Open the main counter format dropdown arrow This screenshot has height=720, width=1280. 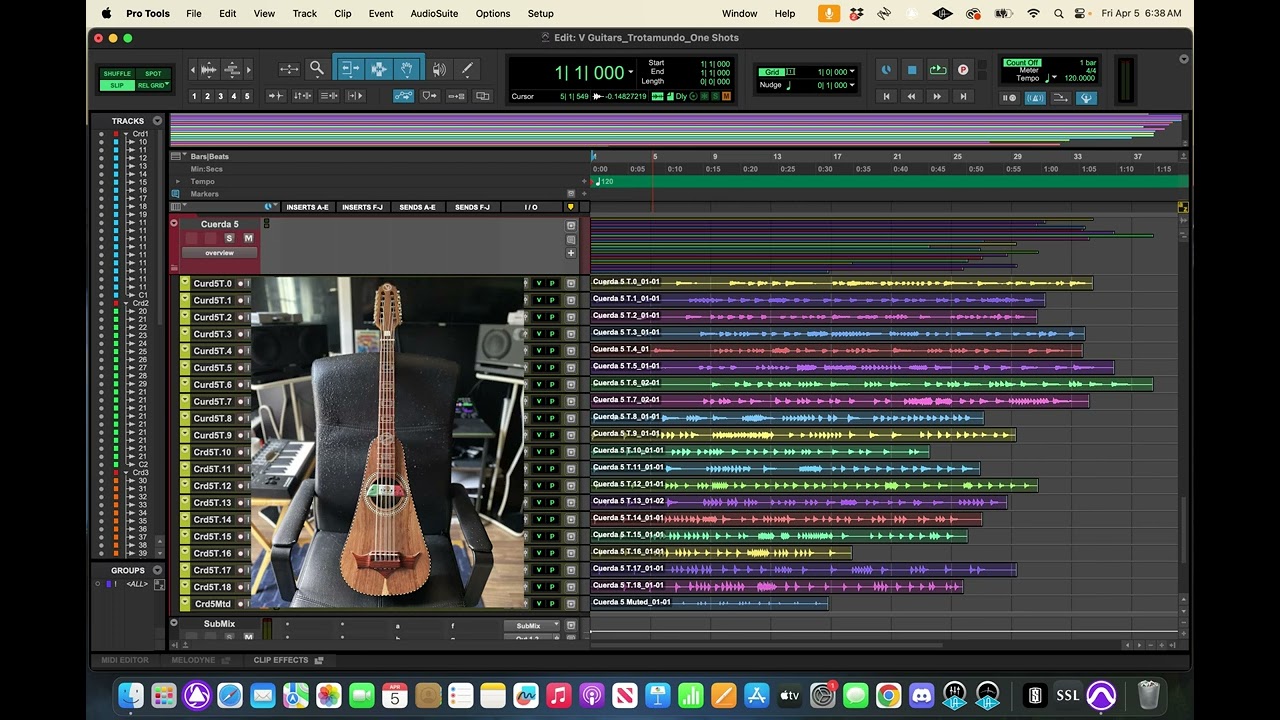631,73
